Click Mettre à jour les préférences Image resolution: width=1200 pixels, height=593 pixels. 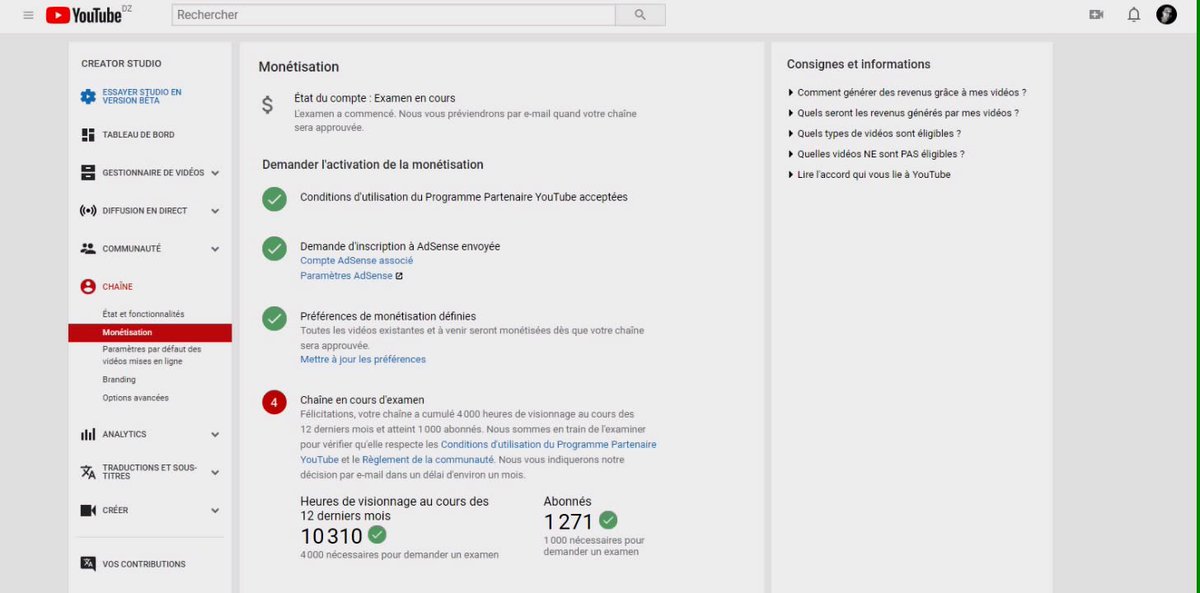tap(363, 359)
